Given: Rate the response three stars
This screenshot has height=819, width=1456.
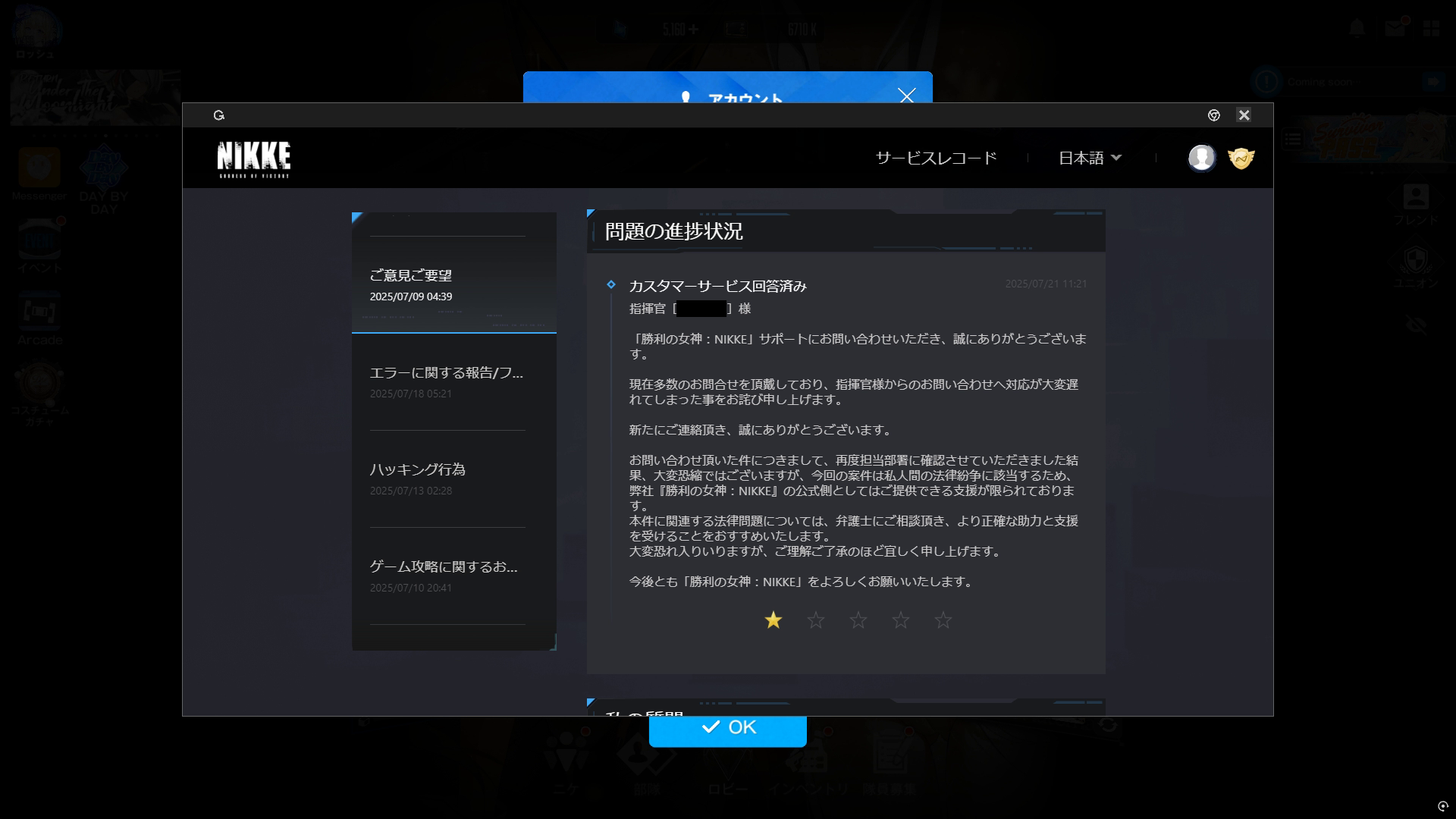Looking at the screenshot, I should tap(858, 620).
